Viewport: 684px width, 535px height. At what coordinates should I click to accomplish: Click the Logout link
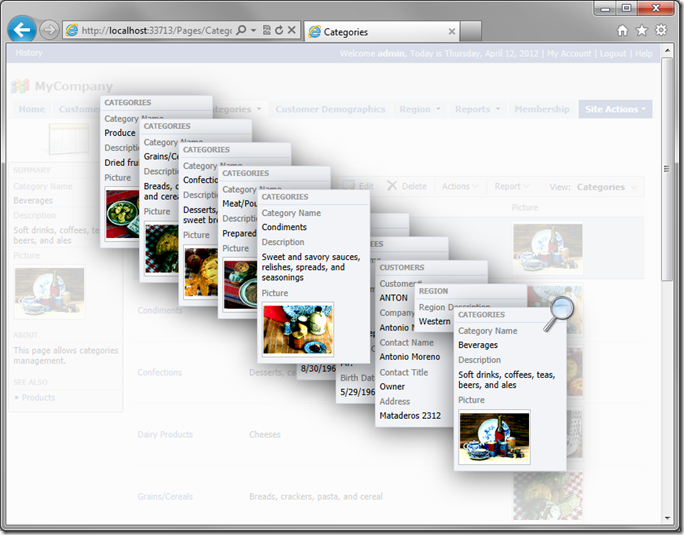tap(613, 53)
